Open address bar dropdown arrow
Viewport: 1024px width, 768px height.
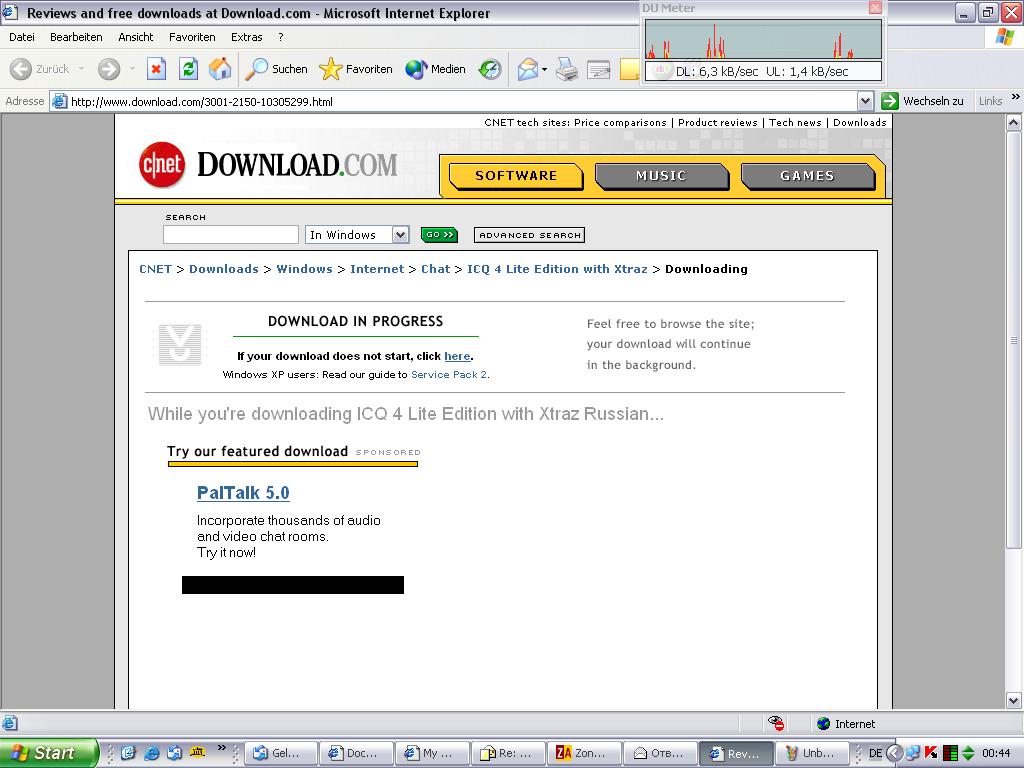point(865,101)
